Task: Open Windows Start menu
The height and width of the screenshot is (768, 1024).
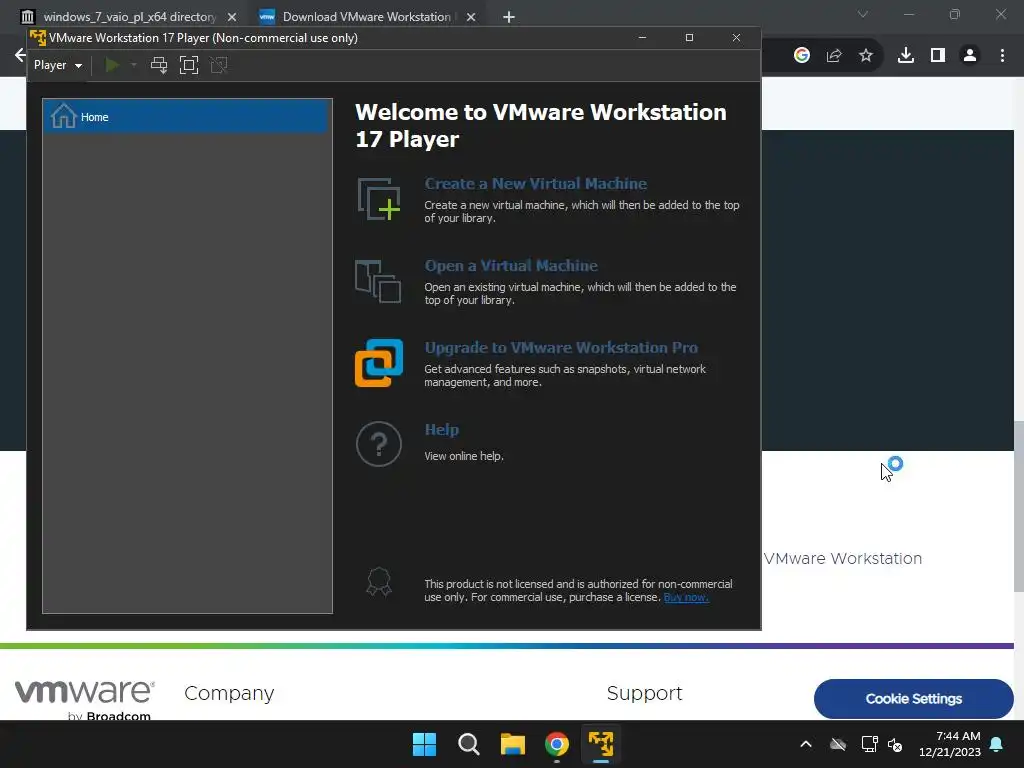Action: [424, 744]
